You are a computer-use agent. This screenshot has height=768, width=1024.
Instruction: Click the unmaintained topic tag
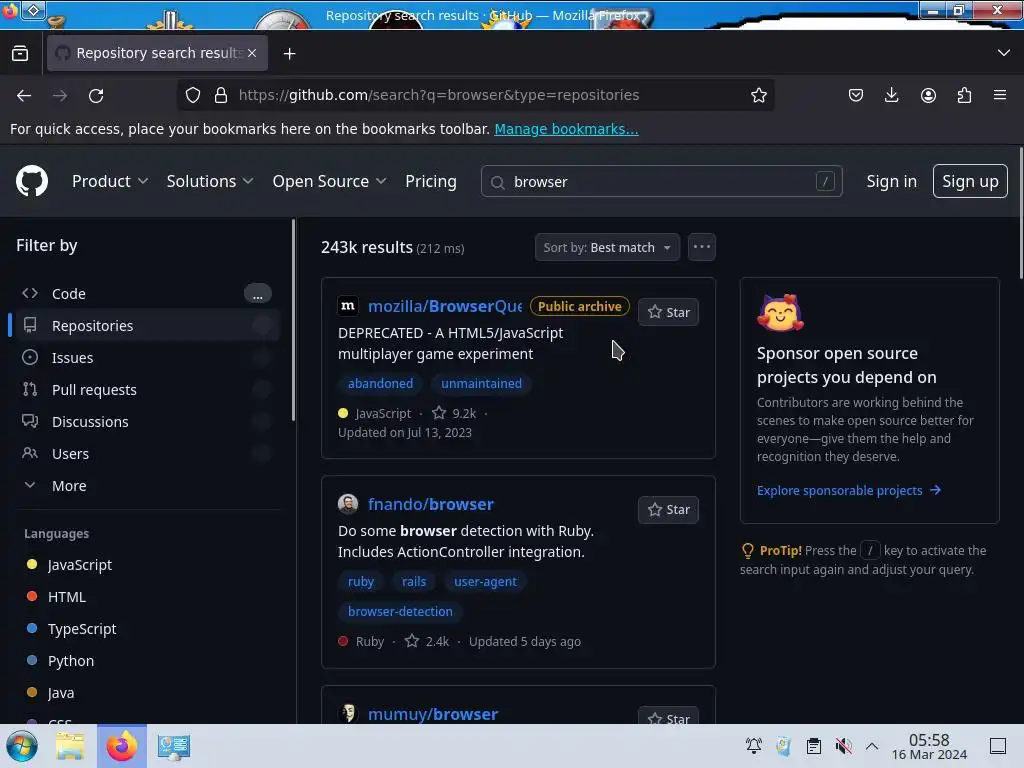click(x=481, y=383)
